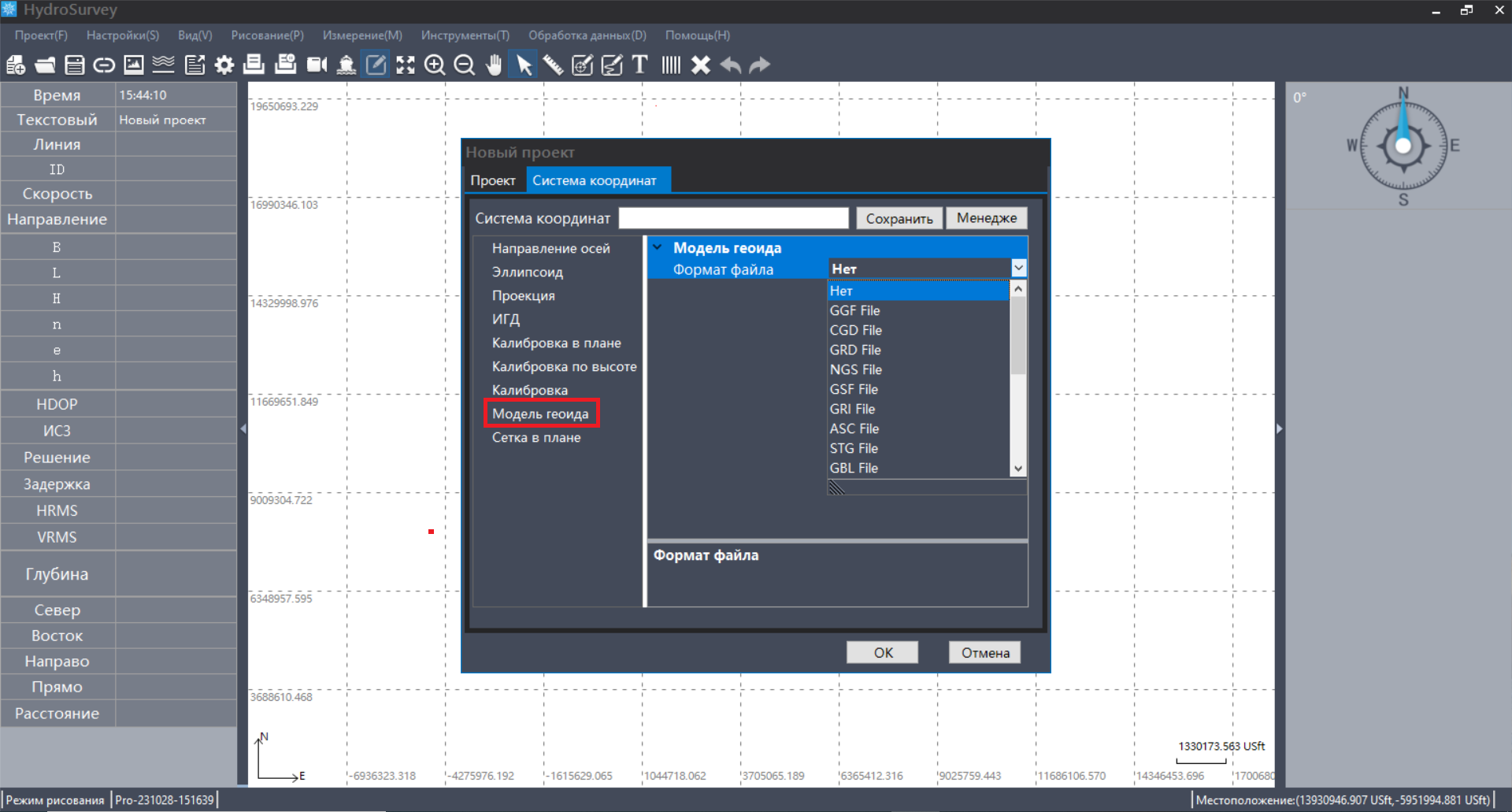Open settings gear in toolbar

(x=224, y=65)
